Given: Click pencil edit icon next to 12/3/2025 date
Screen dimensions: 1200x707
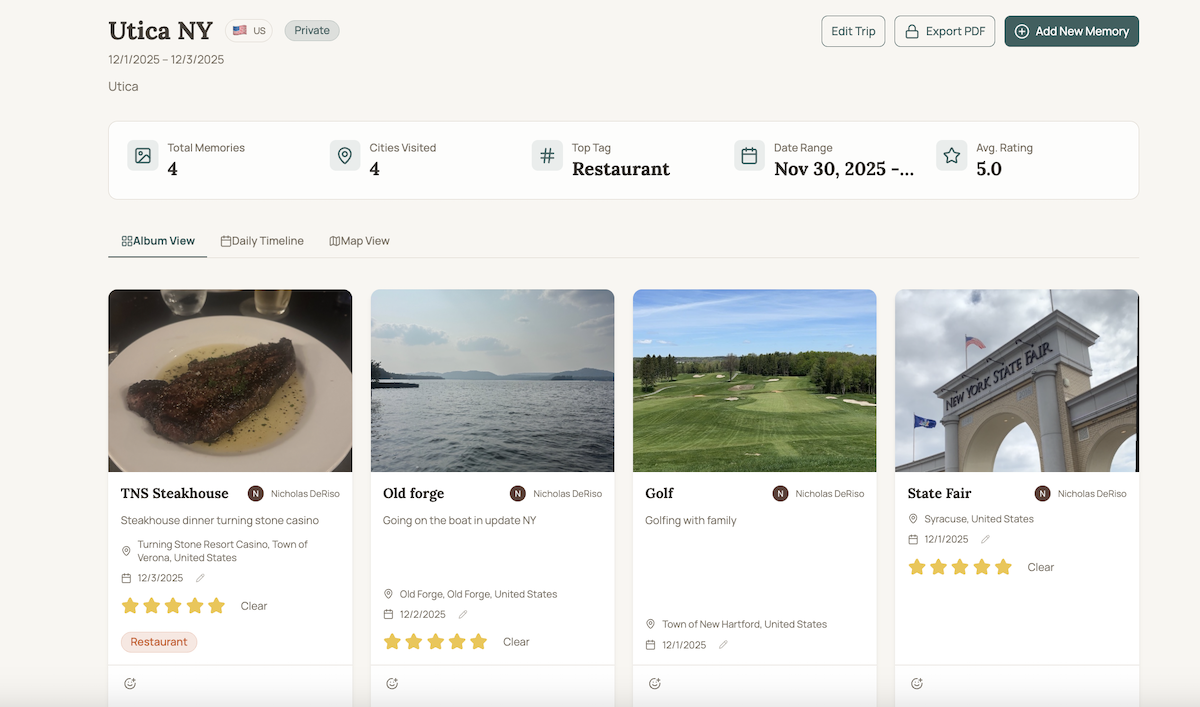Looking at the screenshot, I should click(200, 578).
